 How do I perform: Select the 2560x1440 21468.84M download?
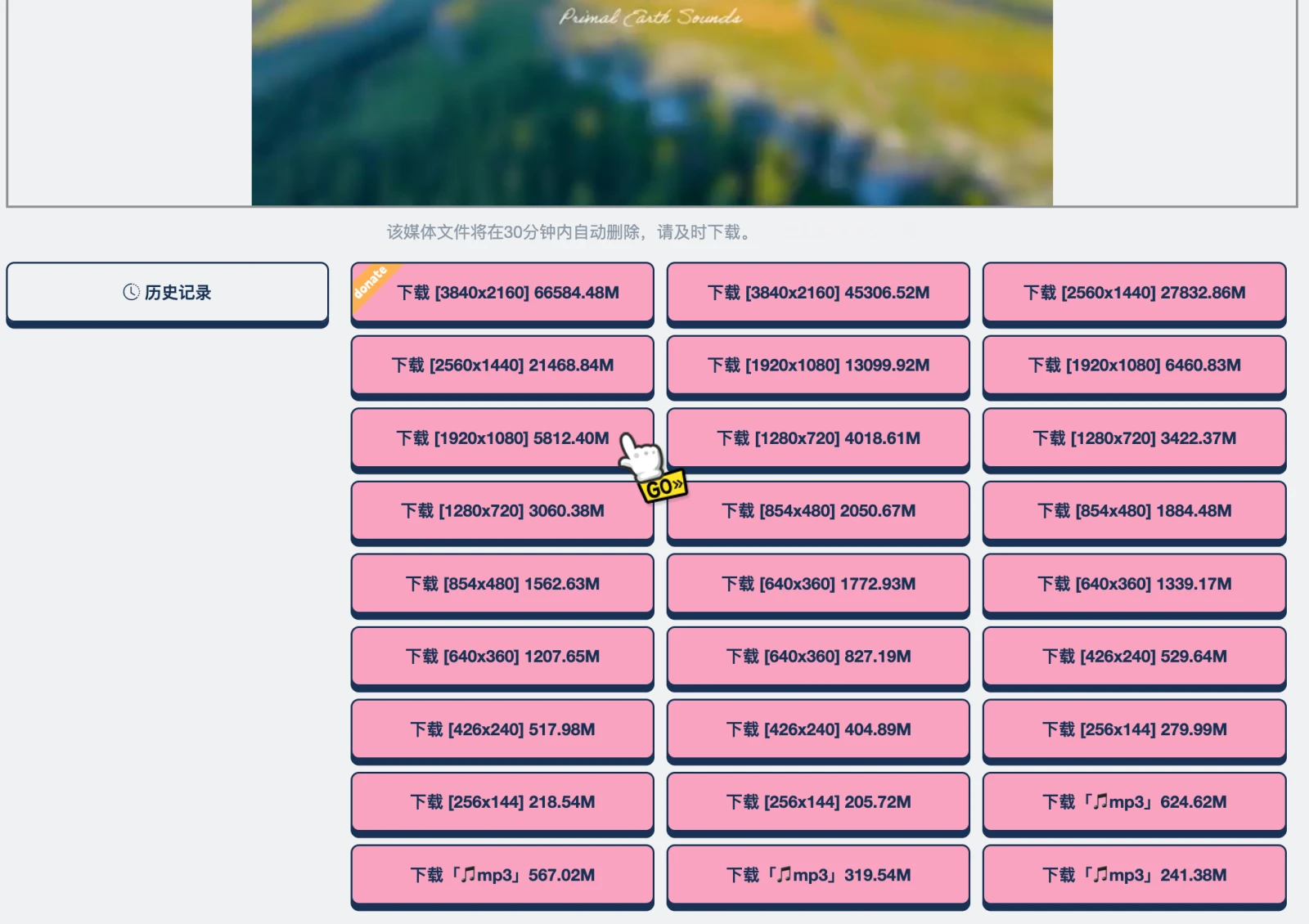click(x=502, y=366)
